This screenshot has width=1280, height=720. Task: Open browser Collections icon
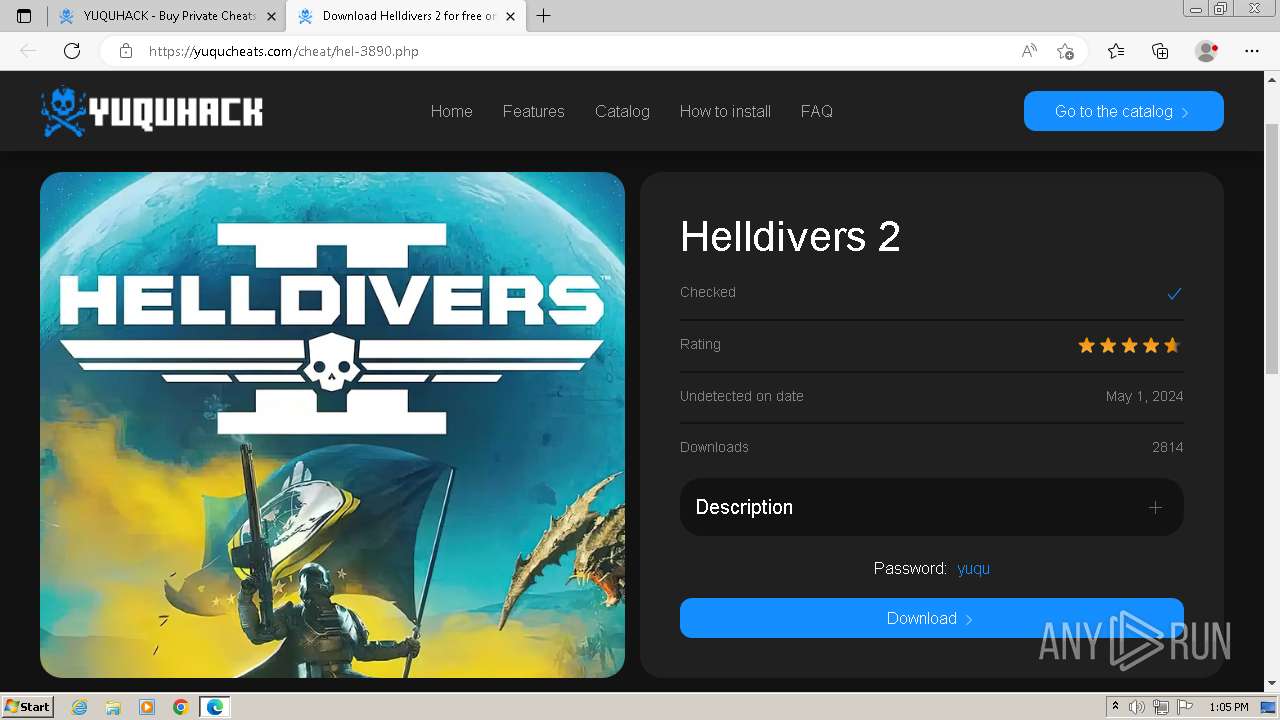tap(1160, 51)
